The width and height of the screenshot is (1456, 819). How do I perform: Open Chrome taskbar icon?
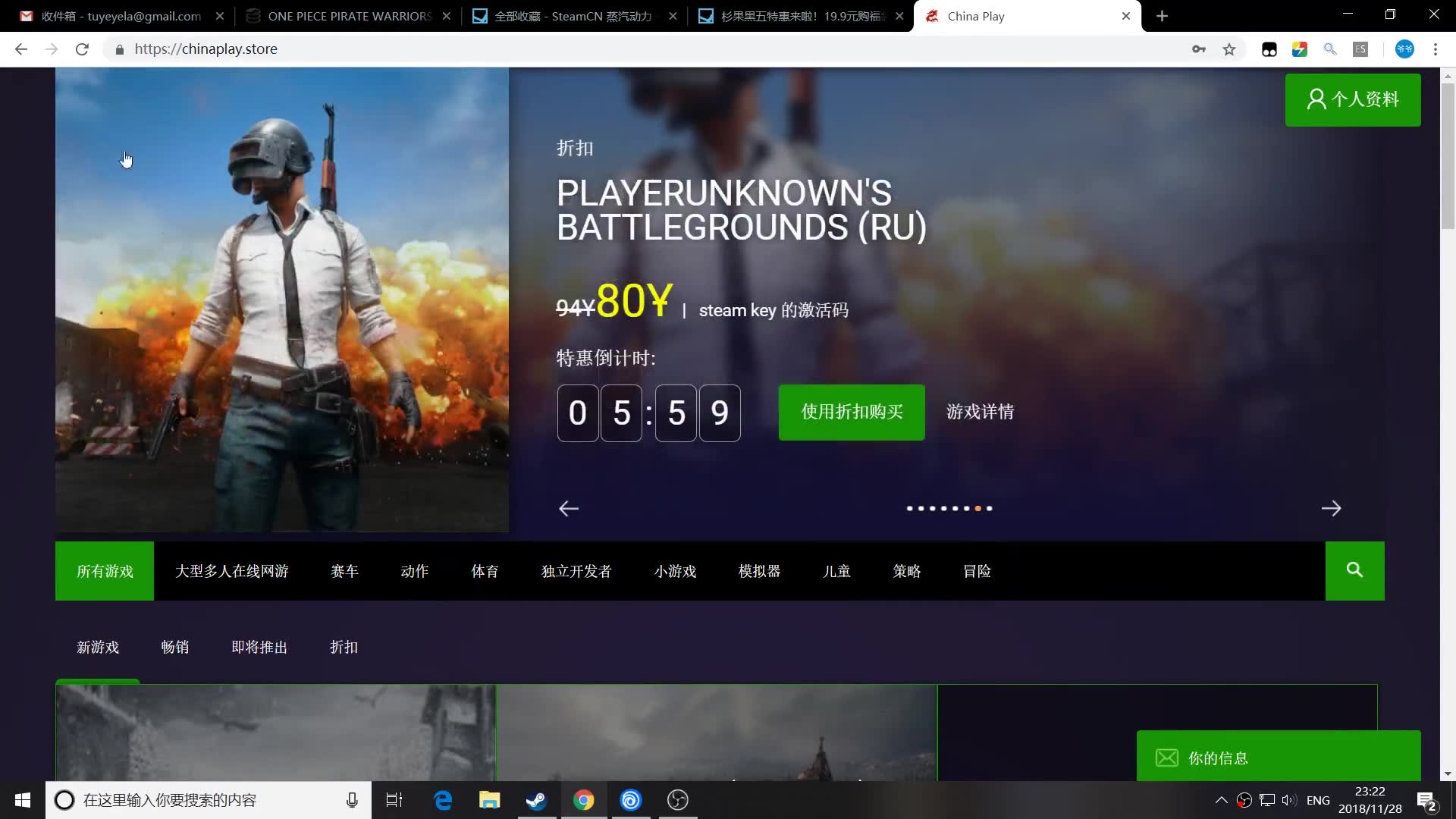pyautogui.click(x=584, y=800)
